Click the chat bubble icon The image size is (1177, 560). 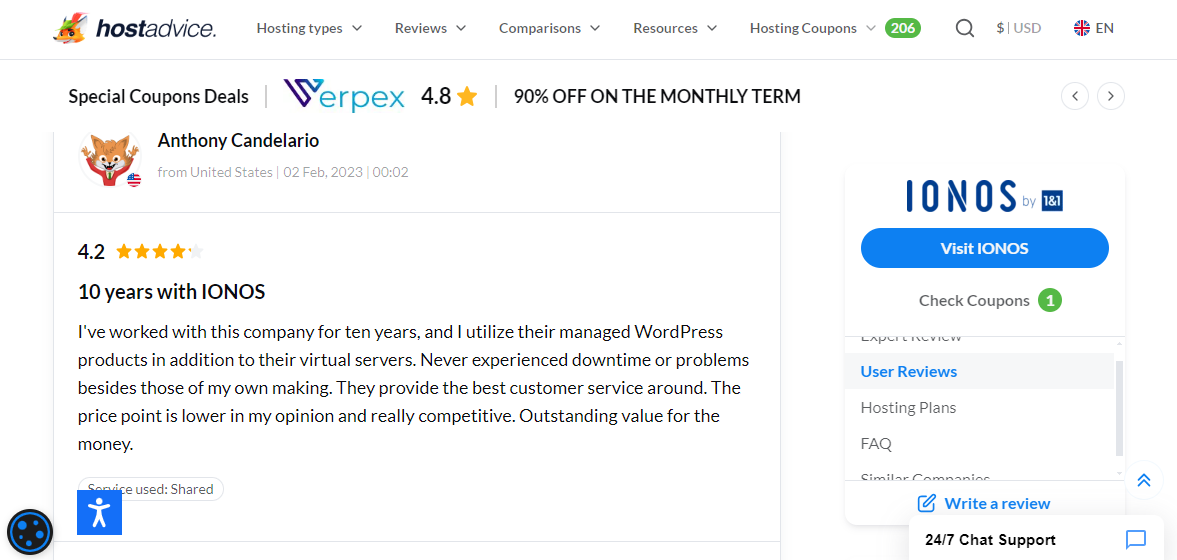pyautogui.click(x=1135, y=540)
